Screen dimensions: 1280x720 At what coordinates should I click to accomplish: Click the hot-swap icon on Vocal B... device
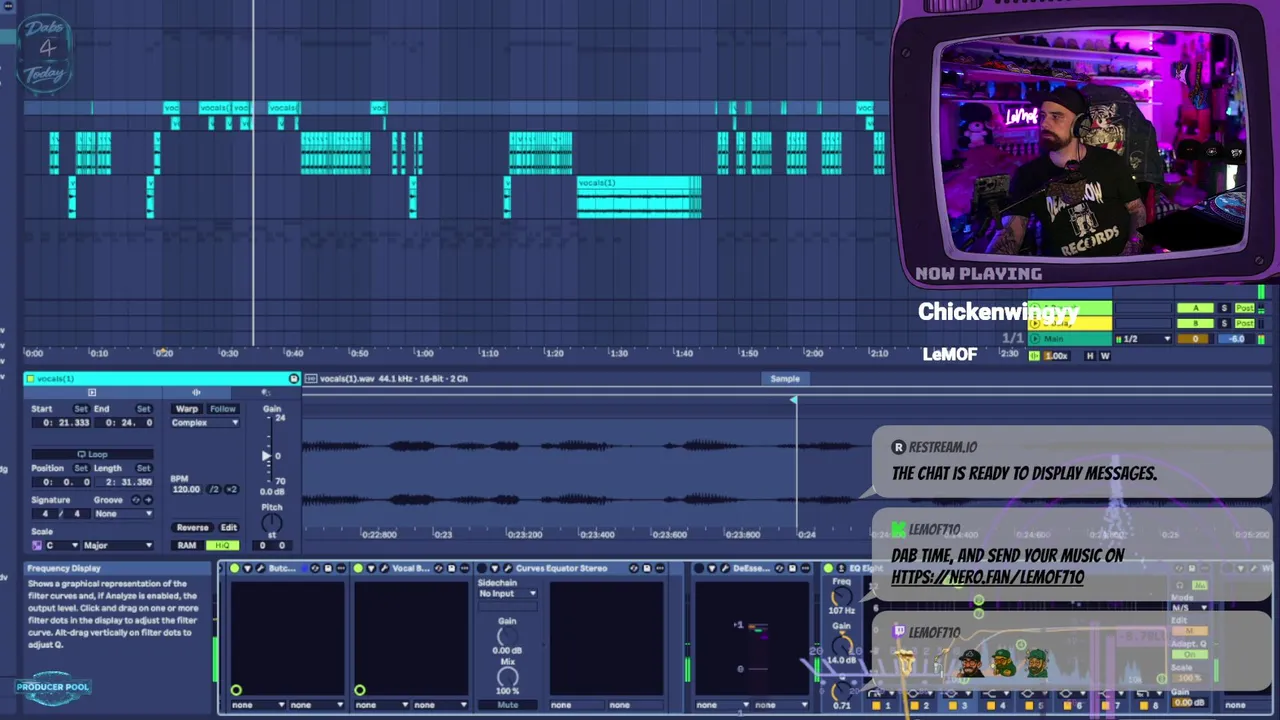(x=439, y=568)
